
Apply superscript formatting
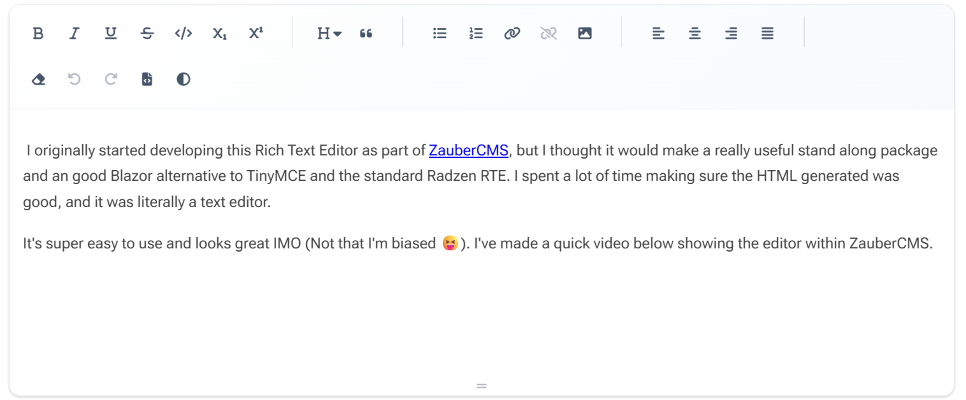pos(256,33)
